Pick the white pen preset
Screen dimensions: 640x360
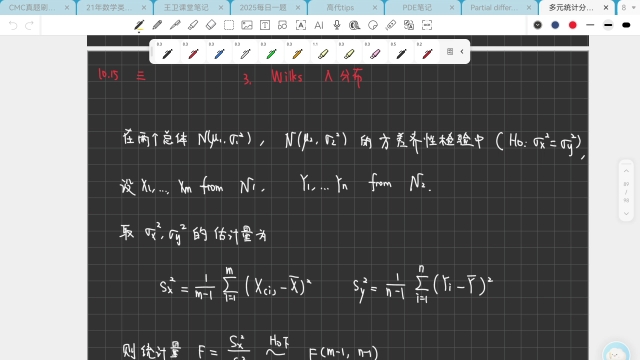tap(245, 52)
